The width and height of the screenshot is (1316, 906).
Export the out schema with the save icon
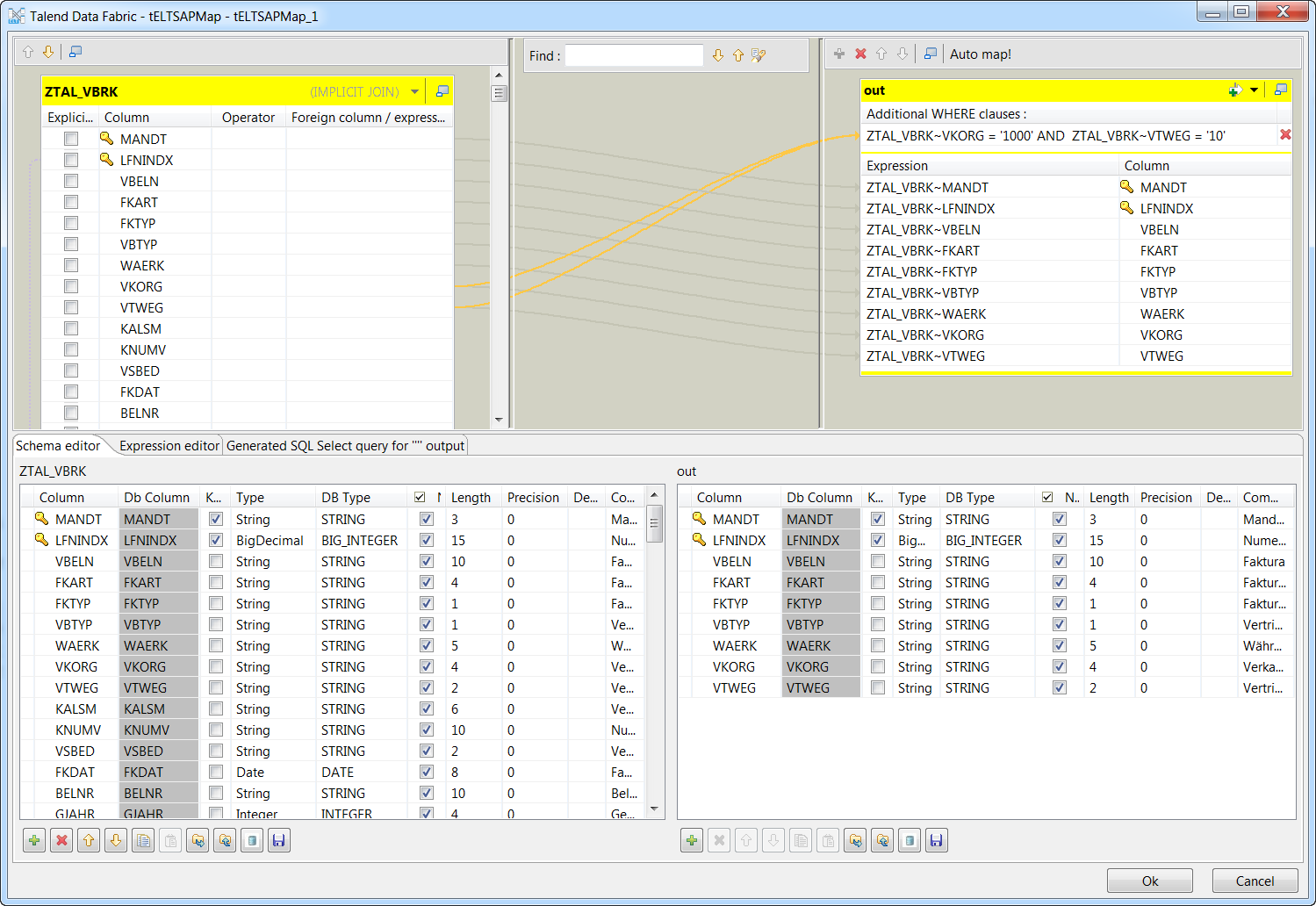pos(936,840)
